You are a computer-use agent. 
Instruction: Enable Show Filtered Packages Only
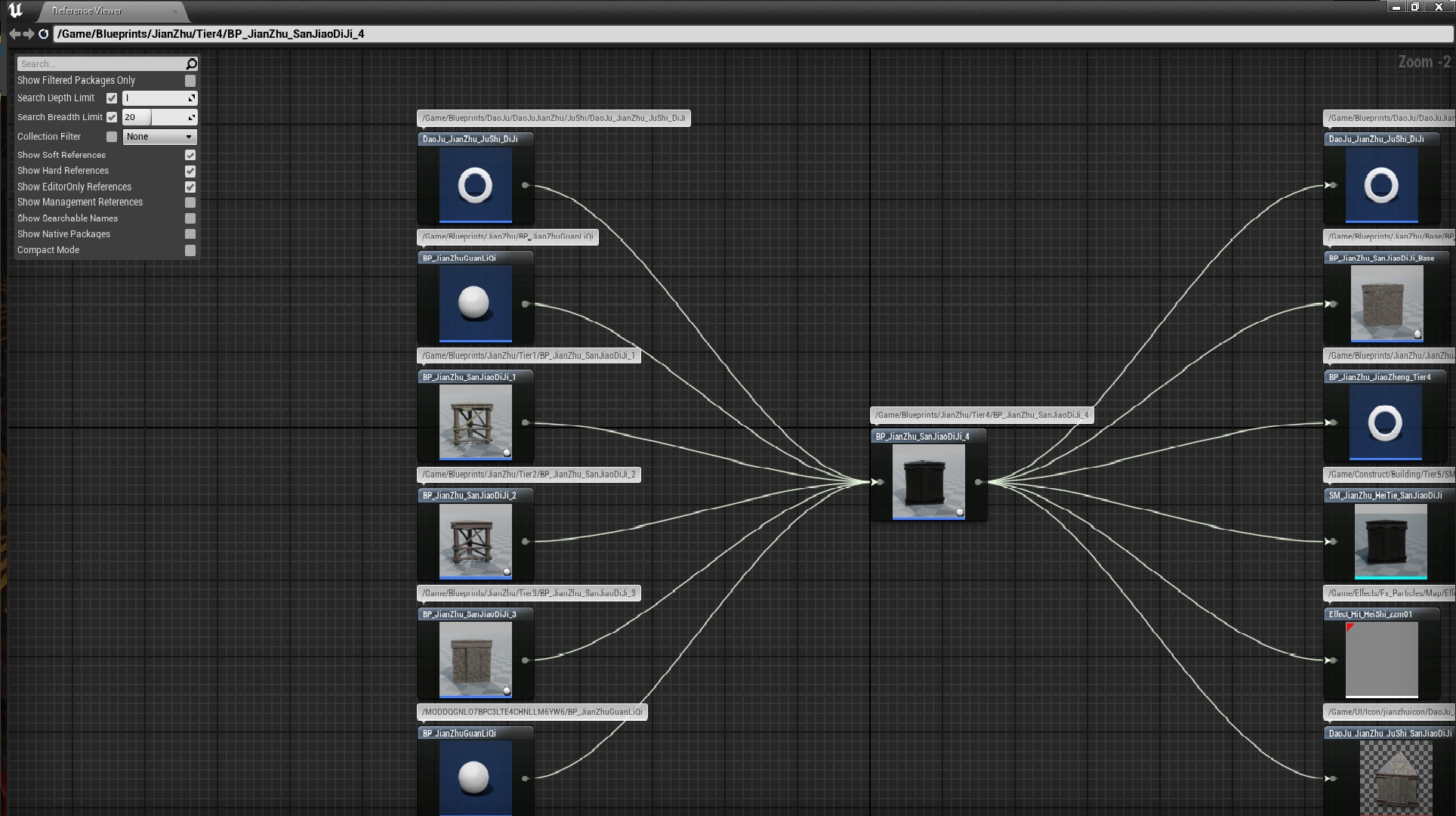click(190, 81)
